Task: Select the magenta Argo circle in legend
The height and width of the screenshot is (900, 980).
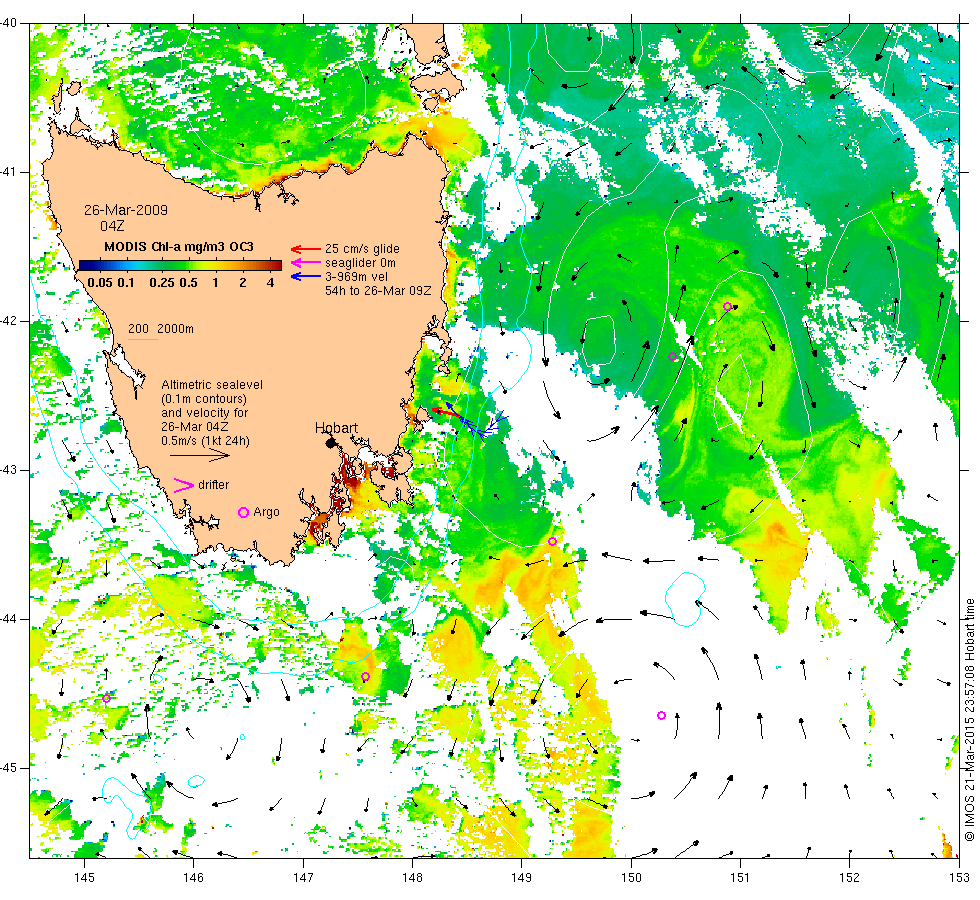Action: 244,512
